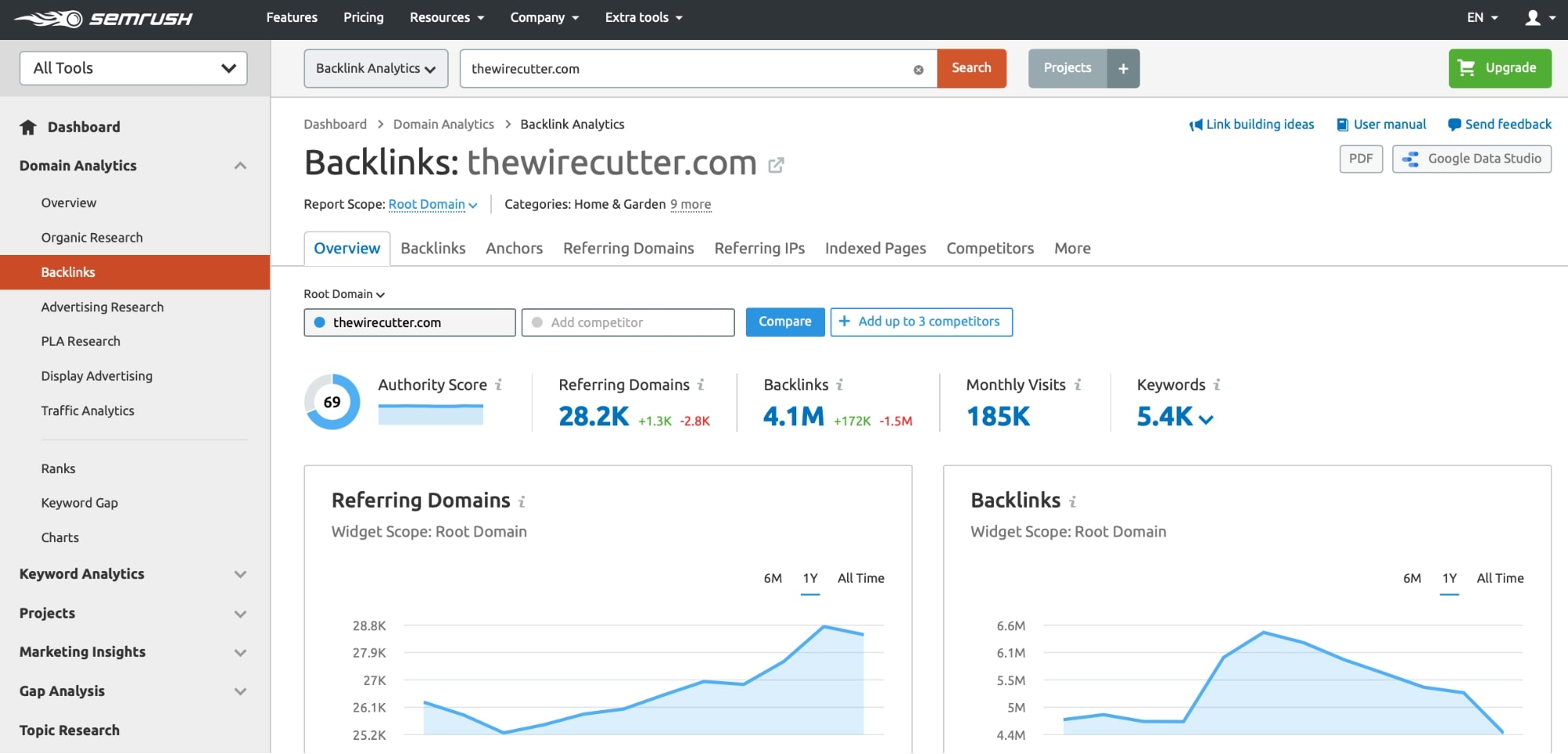Click info icon beside Backlinks metric

[x=840, y=384]
